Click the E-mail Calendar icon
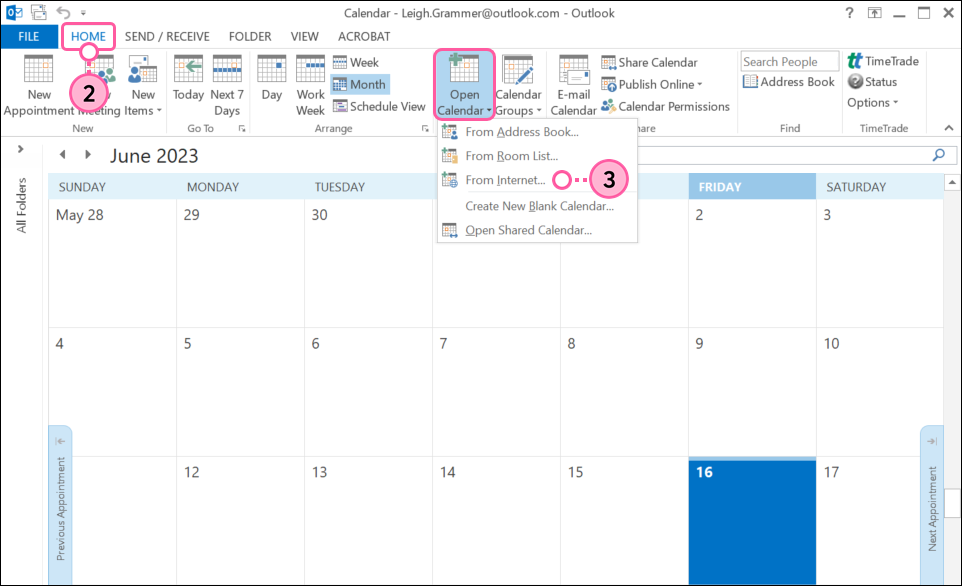The image size is (962, 586). click(574, 85)
